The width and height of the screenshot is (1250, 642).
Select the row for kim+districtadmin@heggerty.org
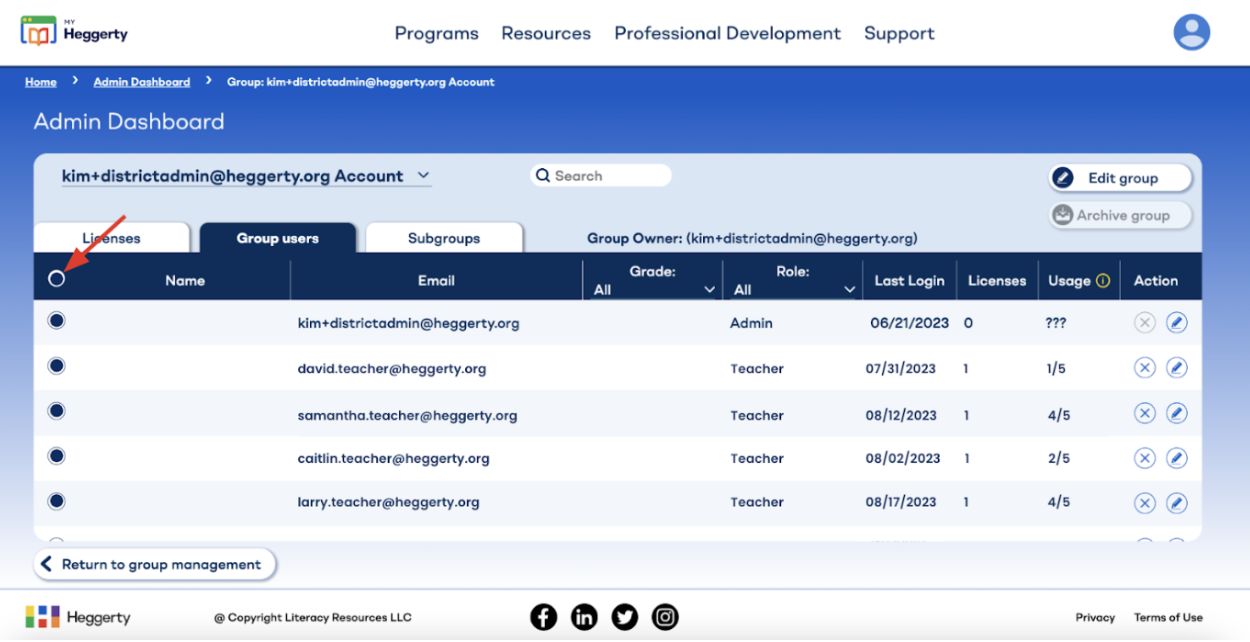click(x=56, y=320)
